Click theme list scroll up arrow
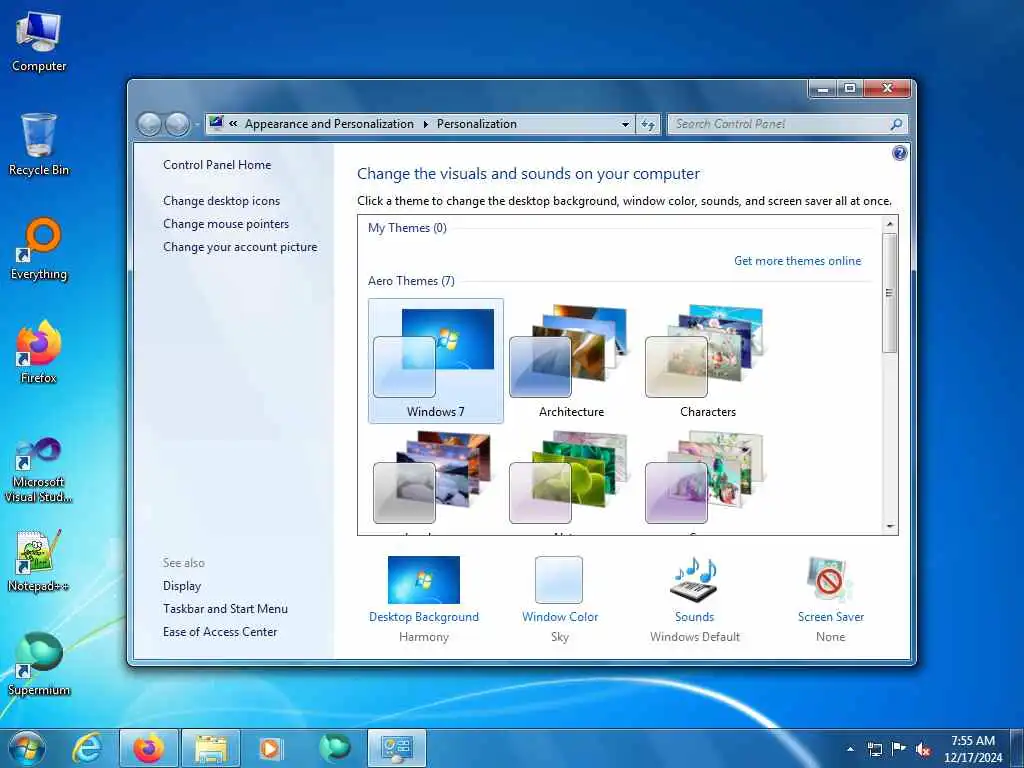Image resolution: width=1024 pixels, height=768 pixels. (889, 224)
